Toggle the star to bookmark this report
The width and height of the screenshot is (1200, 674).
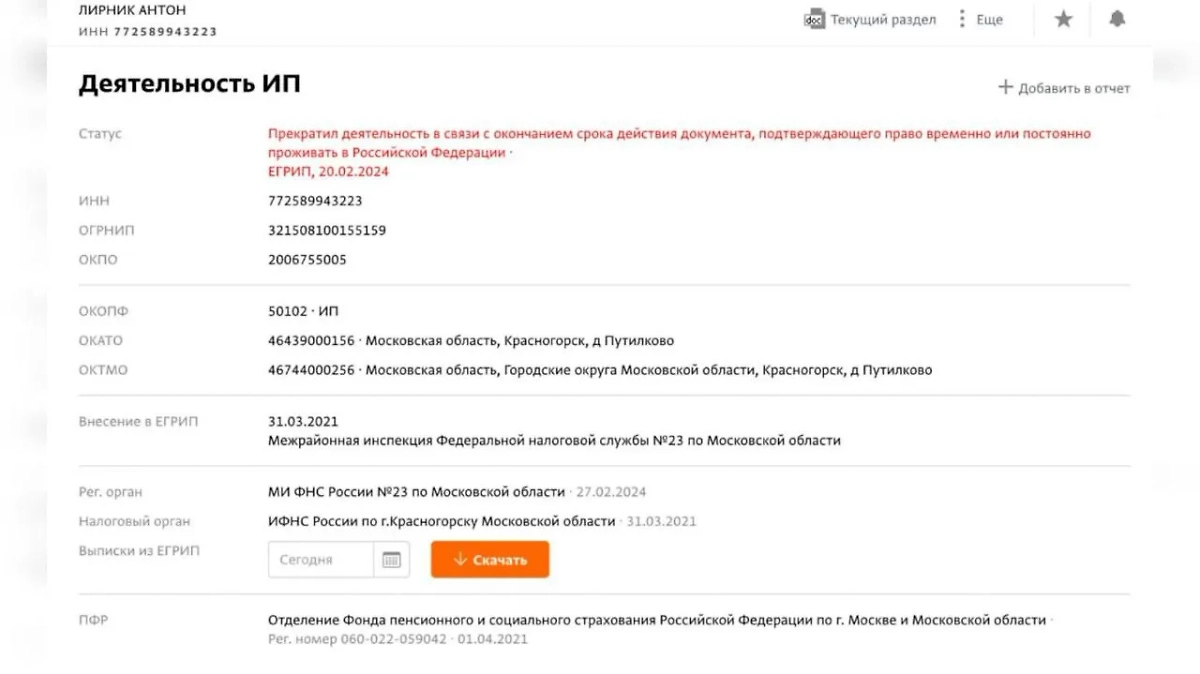tap(1063, 18)
